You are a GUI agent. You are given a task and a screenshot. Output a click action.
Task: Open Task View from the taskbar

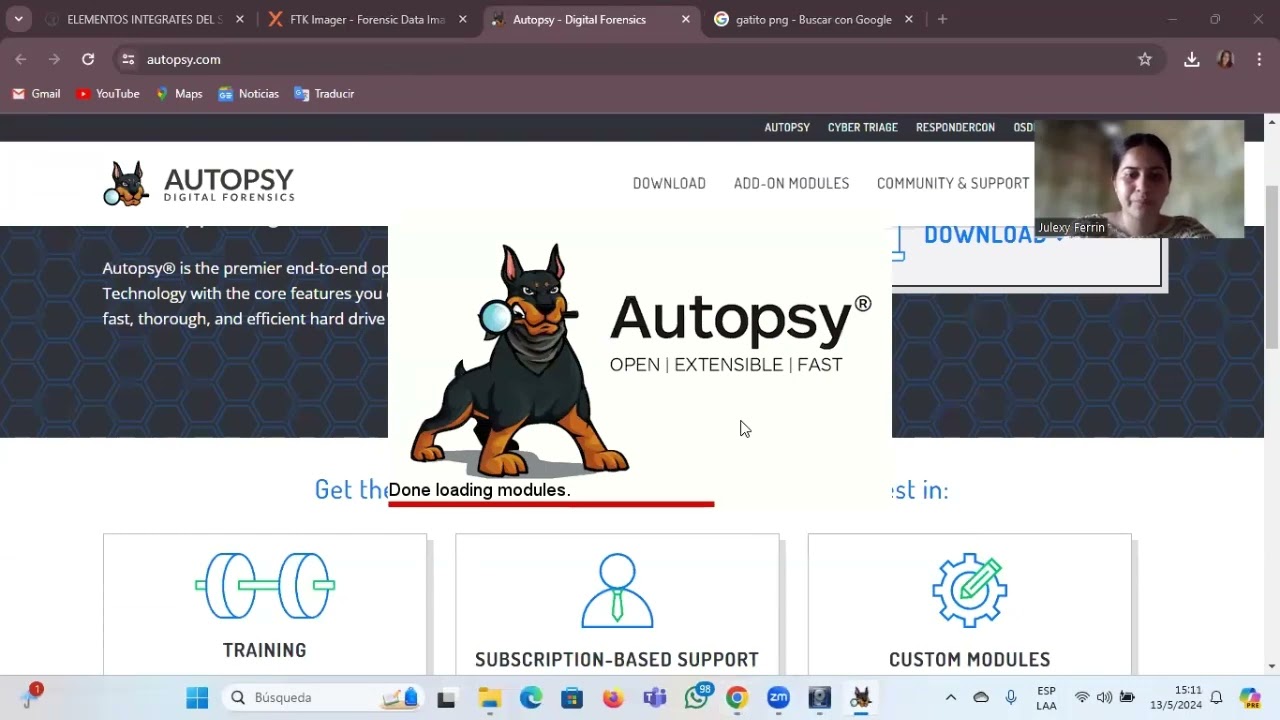point(446,697)
